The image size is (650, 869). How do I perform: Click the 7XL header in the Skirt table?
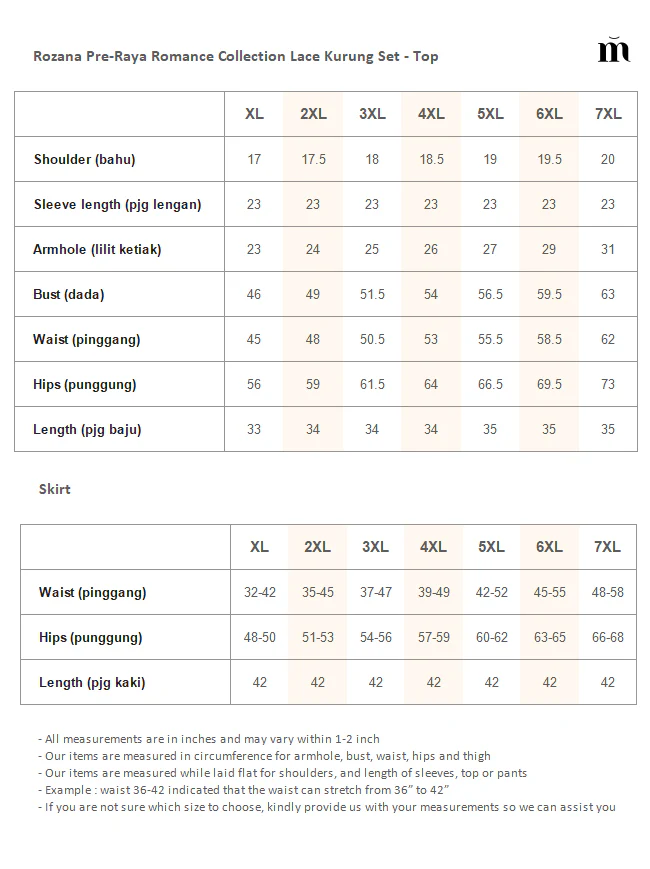point(607,547)
